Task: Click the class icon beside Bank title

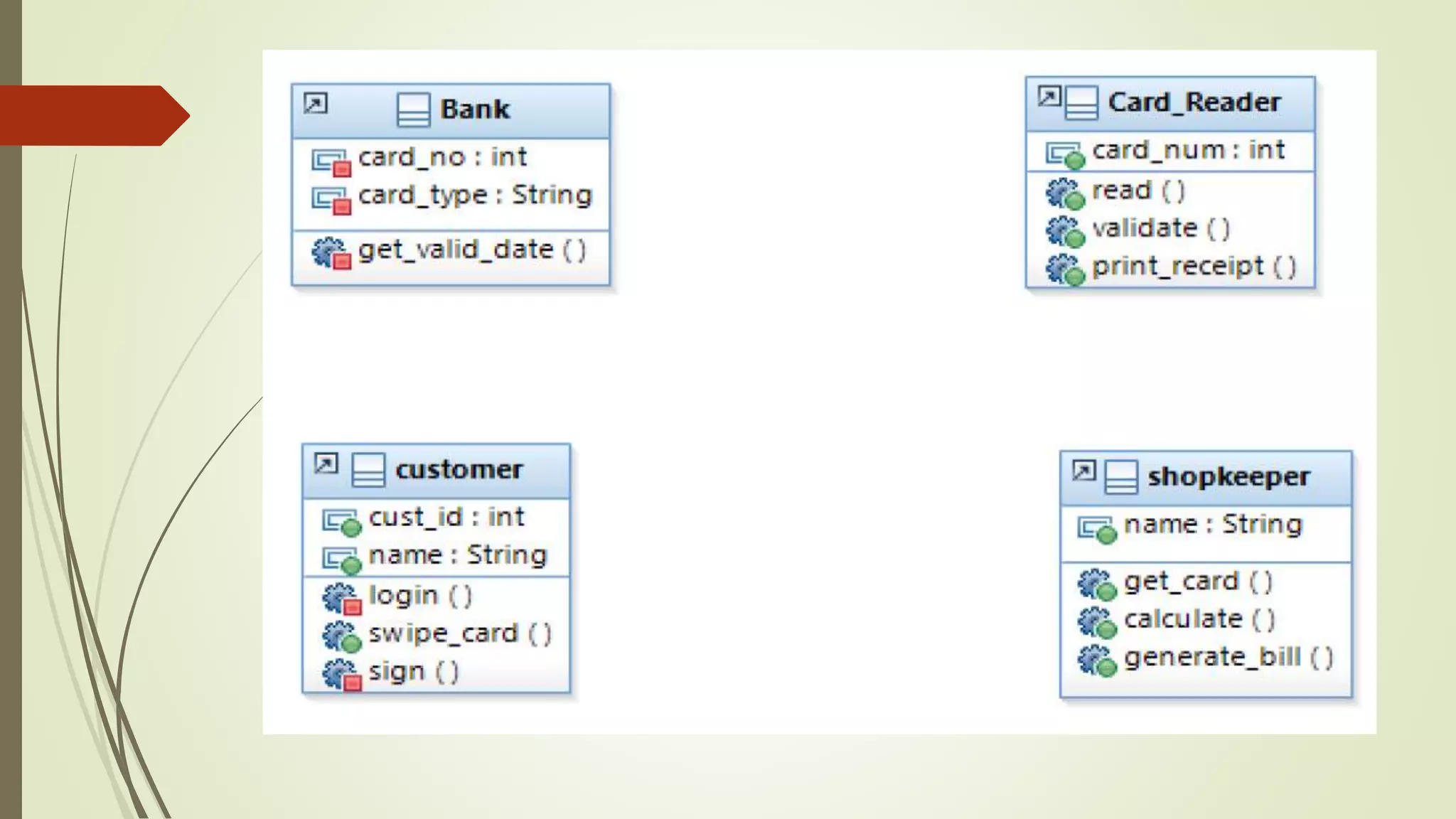Action: [413, 110]
